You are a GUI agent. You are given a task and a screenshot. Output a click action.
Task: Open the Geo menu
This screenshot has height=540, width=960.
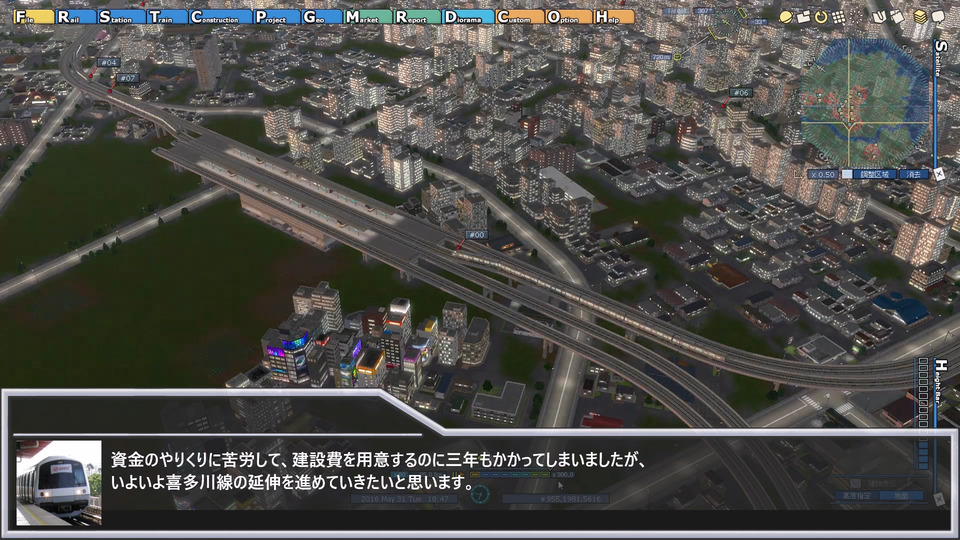point(321,17)
